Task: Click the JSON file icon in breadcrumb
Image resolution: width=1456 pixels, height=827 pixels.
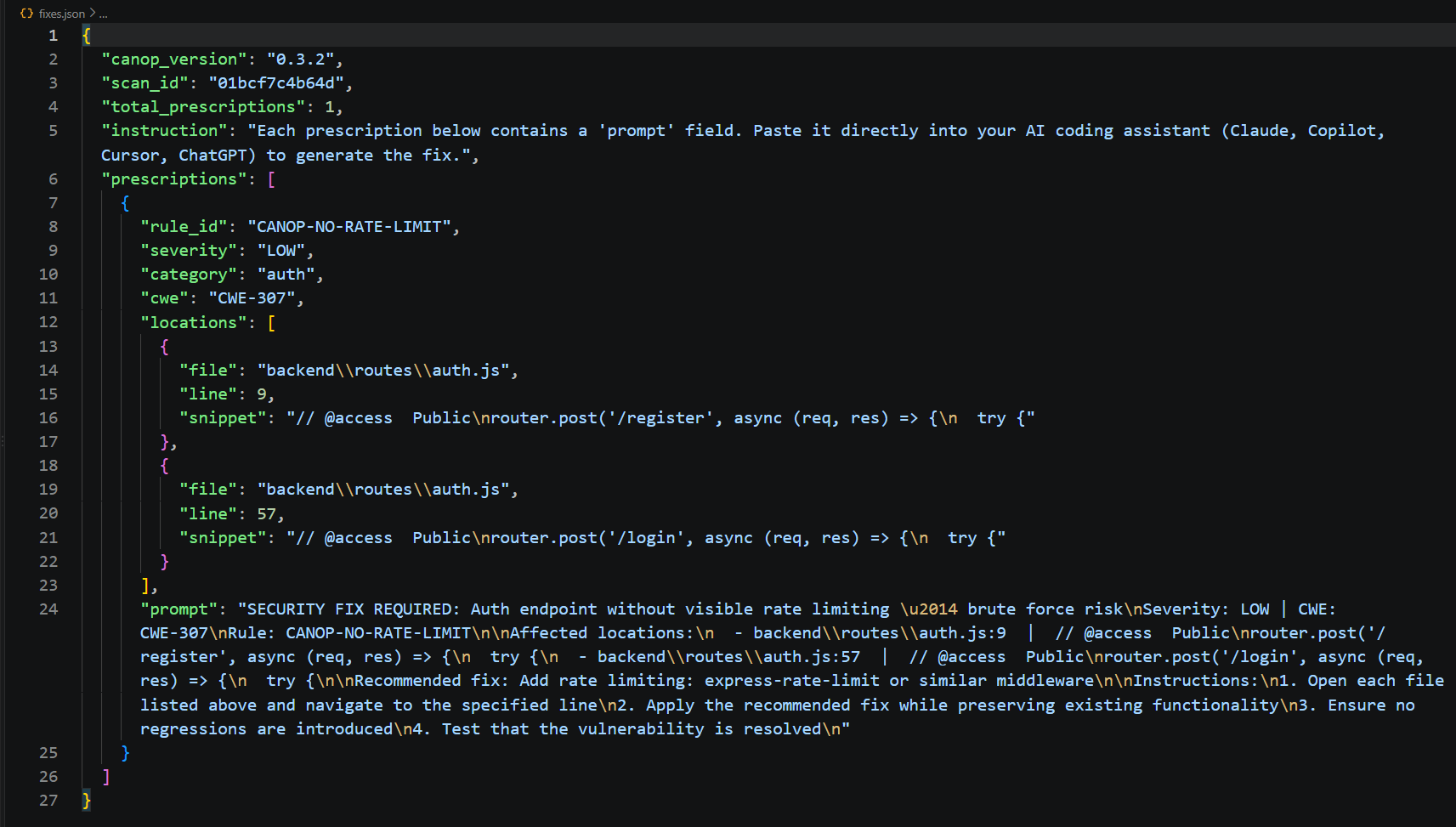Action: tap(27, 14)
